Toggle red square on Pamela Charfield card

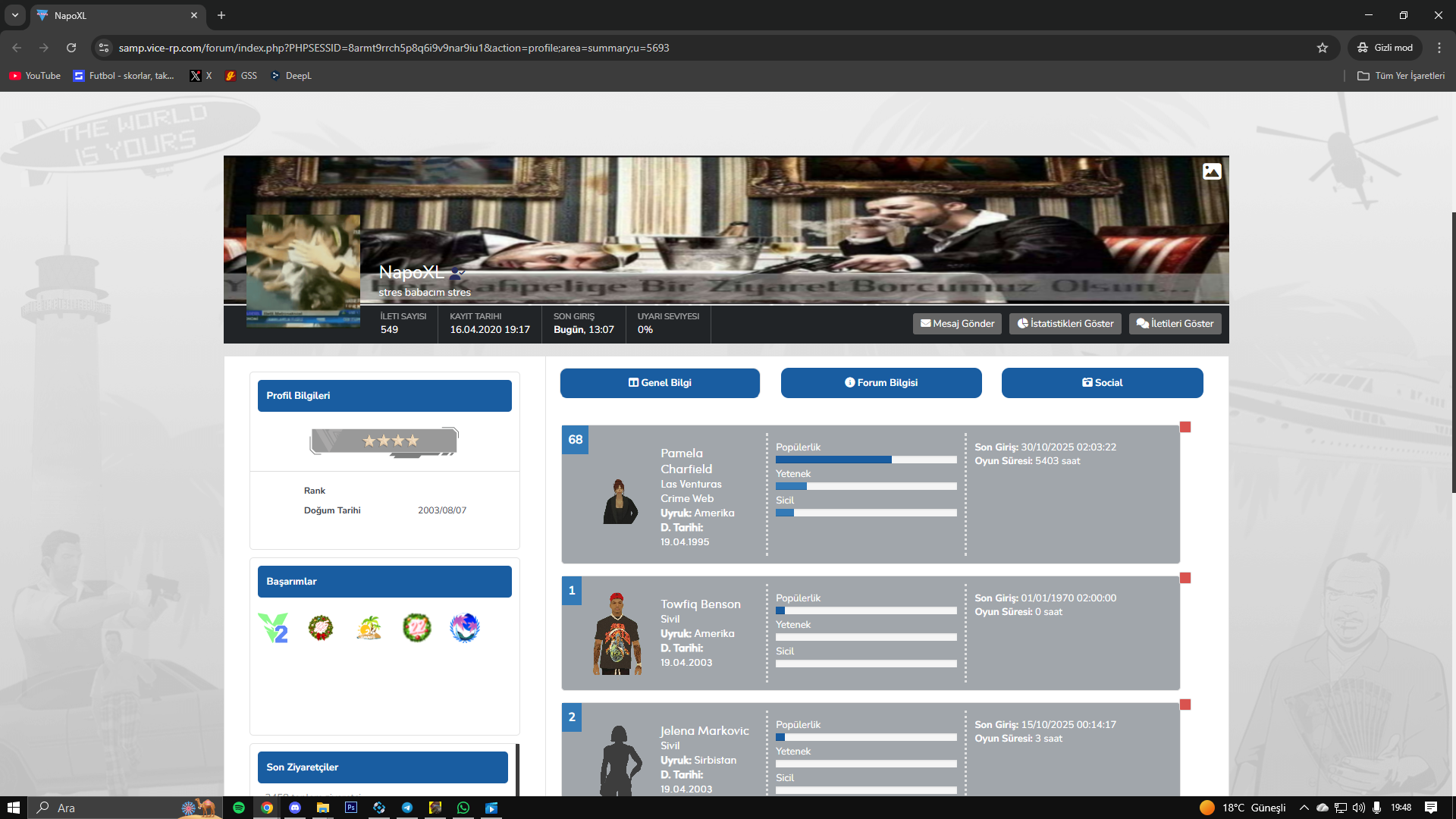[1185, 427]
